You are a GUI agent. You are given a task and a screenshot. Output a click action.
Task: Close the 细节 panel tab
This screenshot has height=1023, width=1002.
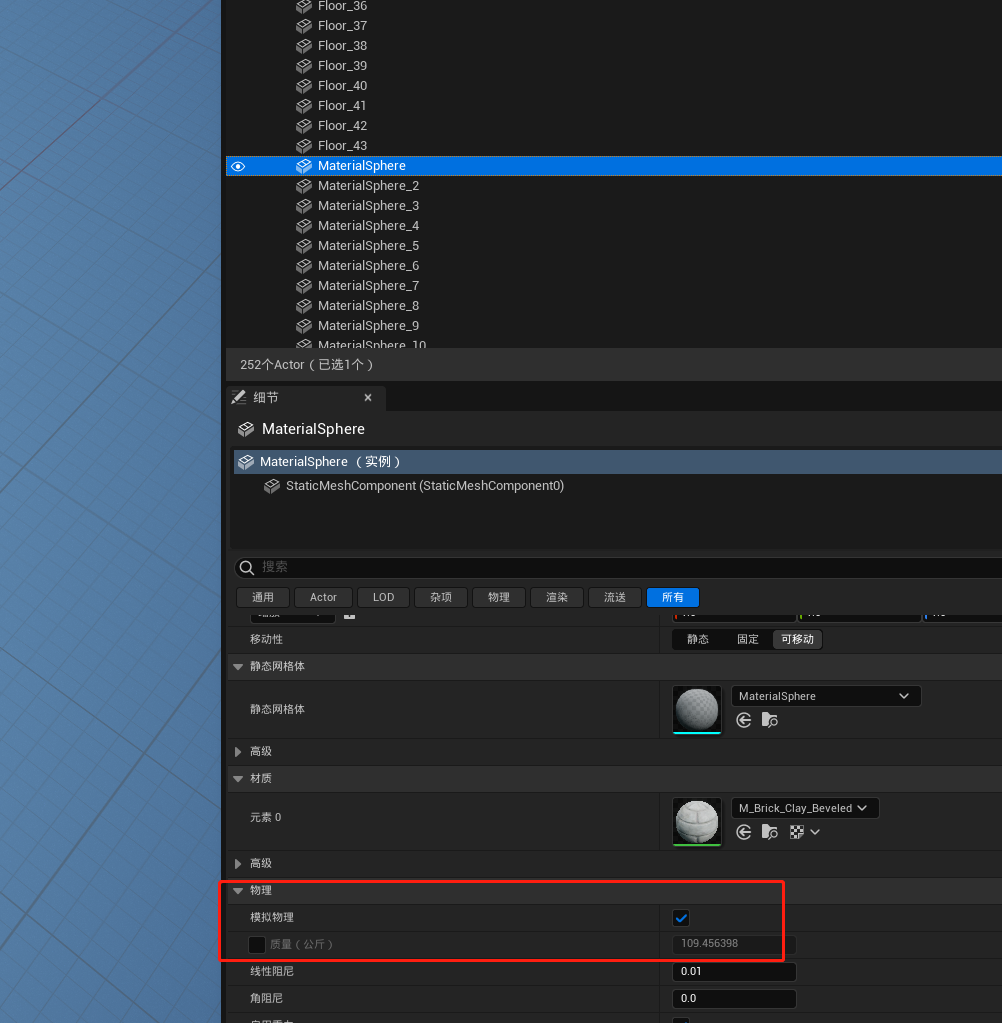point(368,398)
